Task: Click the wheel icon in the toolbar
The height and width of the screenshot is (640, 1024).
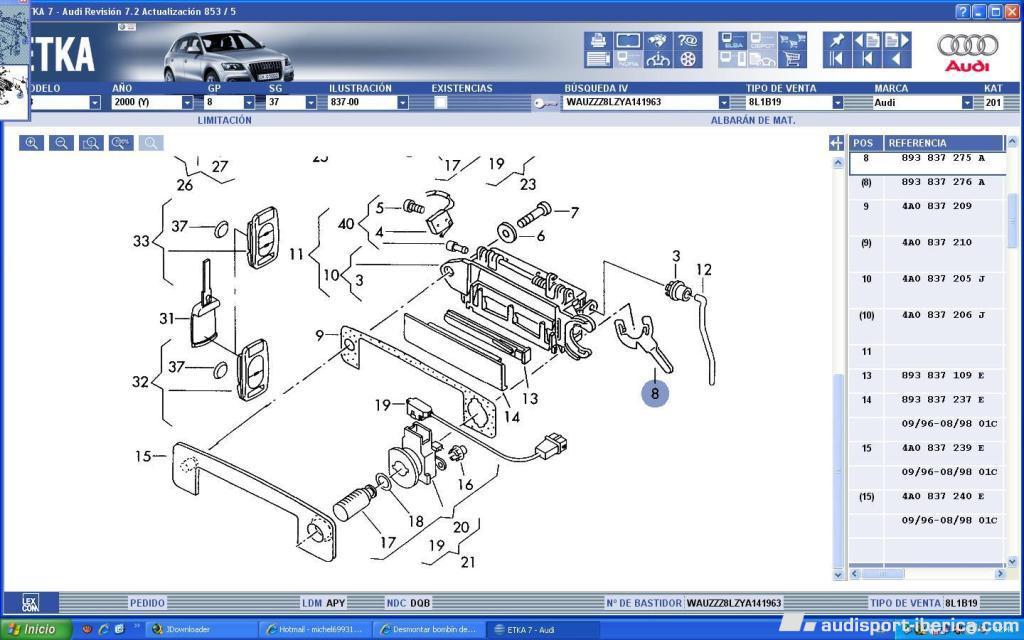Action: click(x=688, y=59)
